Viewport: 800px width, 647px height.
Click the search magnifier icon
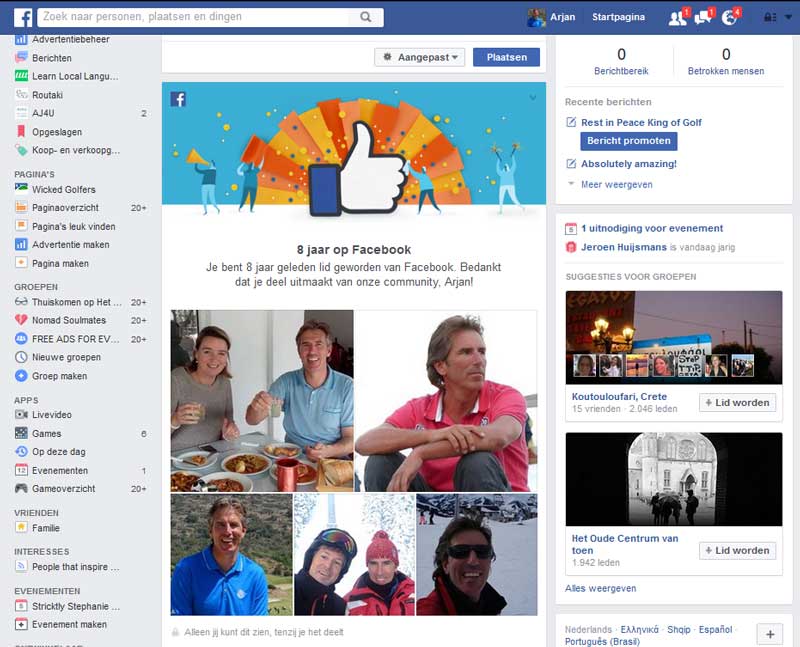click(x=365, y=17)
